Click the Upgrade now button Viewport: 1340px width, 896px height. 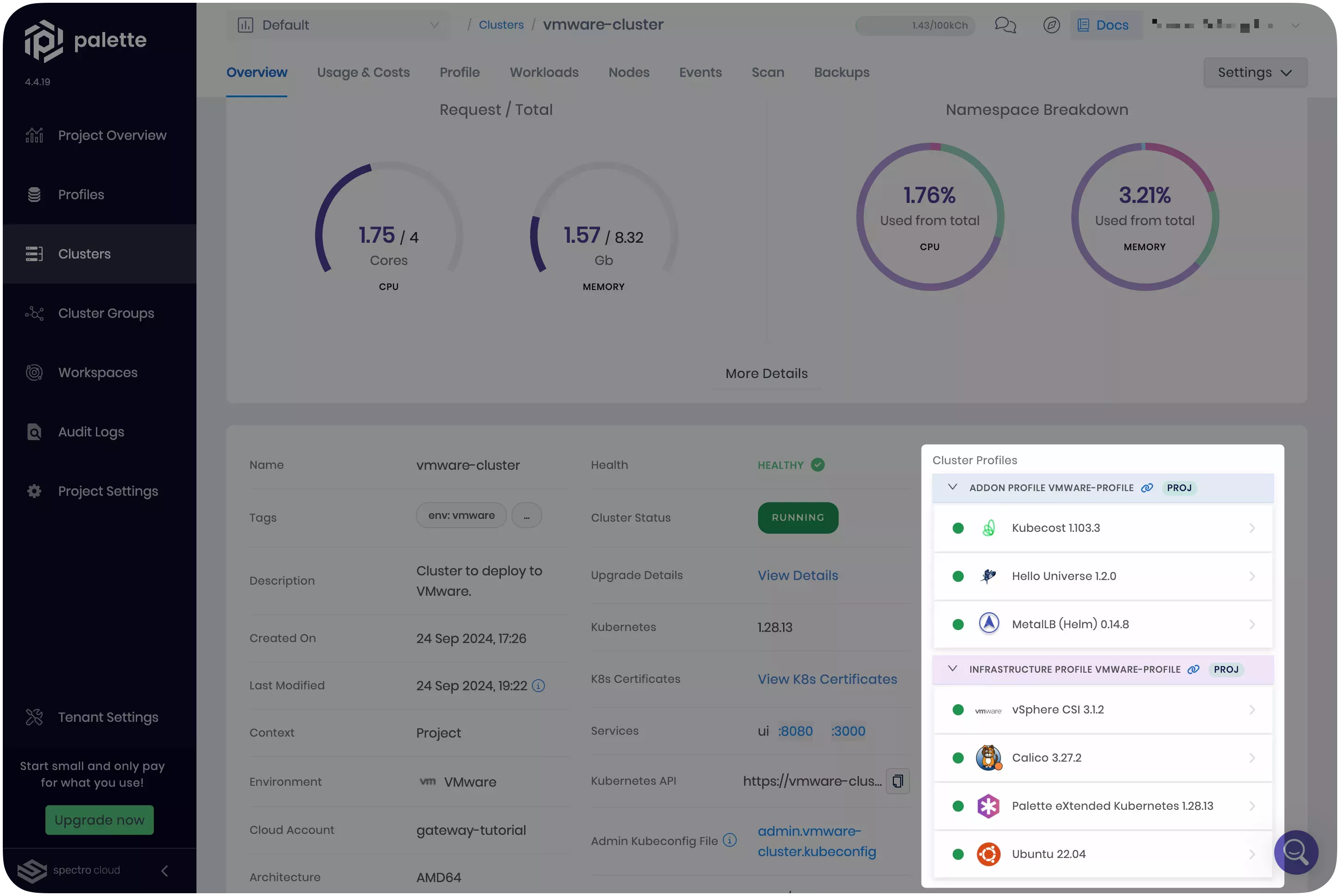click(100, 820)
